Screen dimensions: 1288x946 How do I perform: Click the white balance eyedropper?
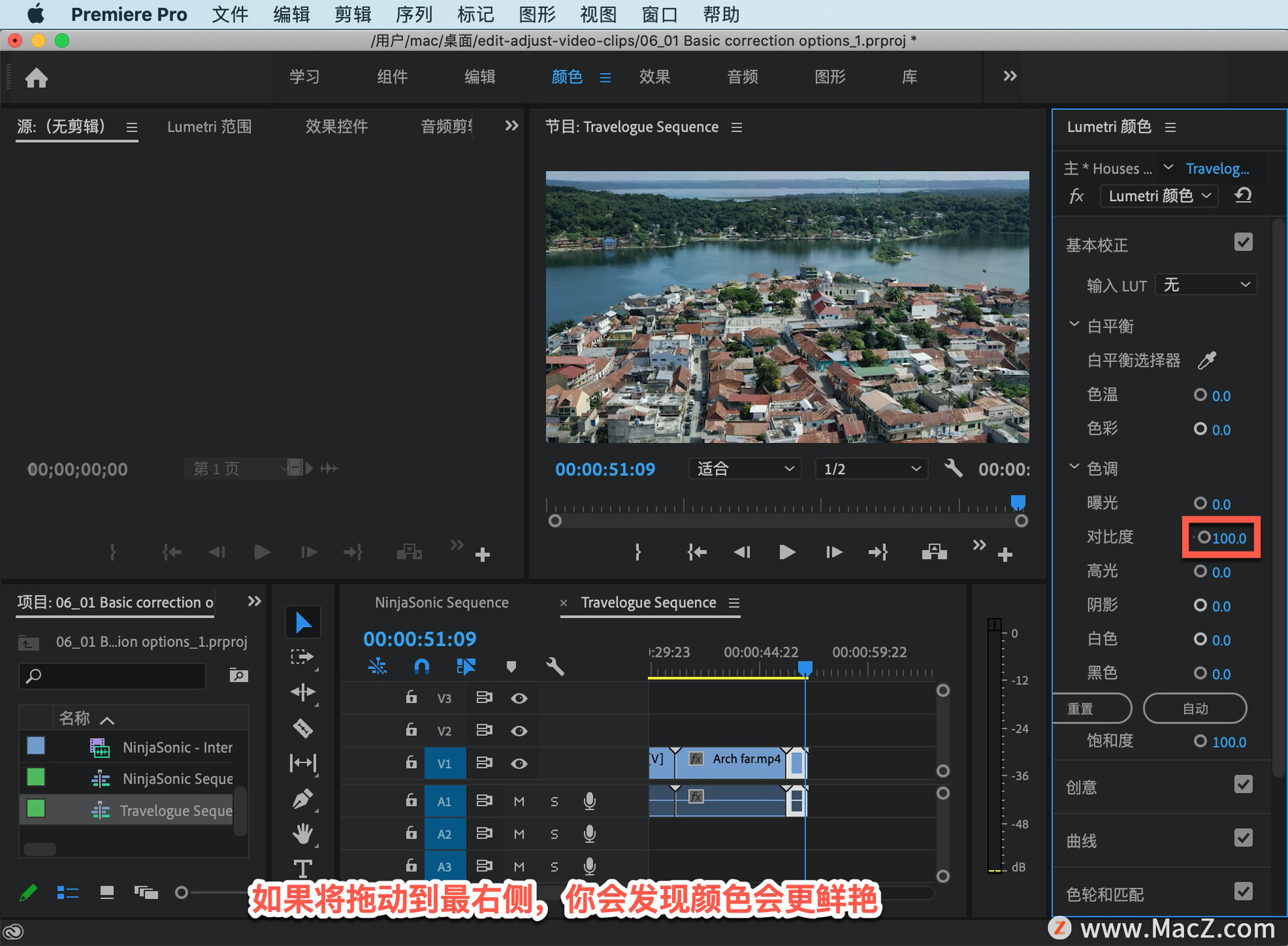[x=1207, y=360]
